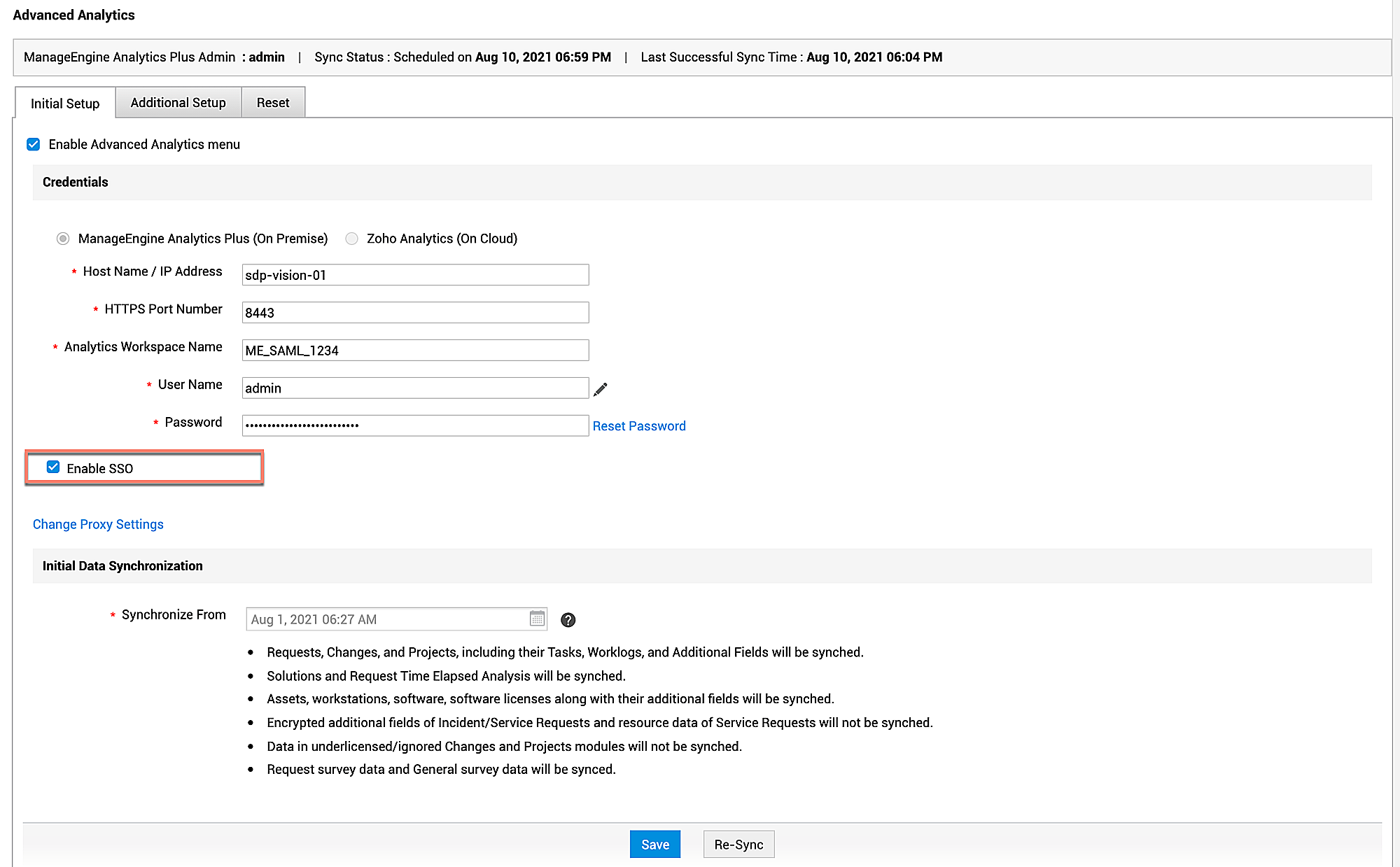Viewport: 1400px width, 867px height.
Task: Open the Reset tab
Action: [272, 103]
